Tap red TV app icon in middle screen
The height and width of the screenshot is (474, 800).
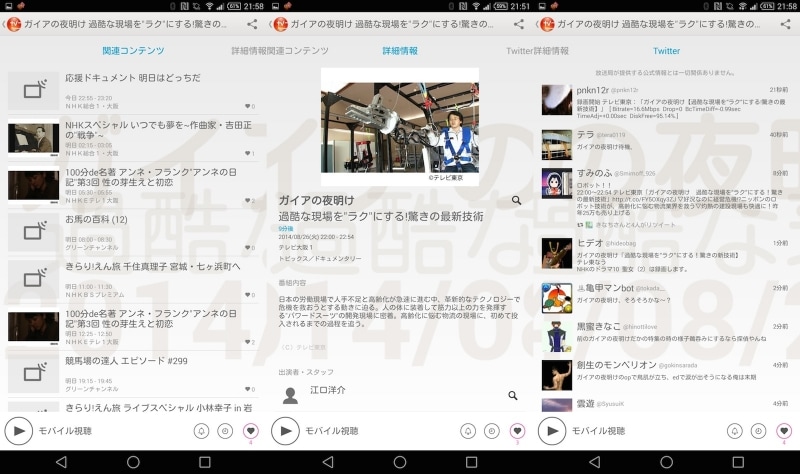tap(281, 24)
